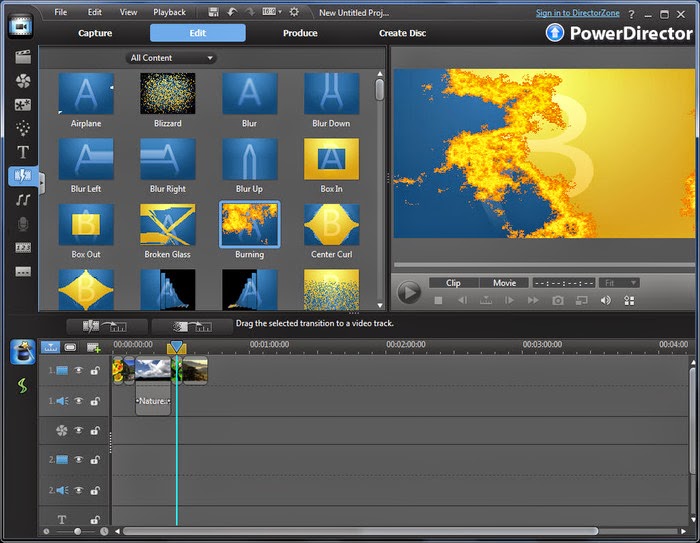
Task: Switch to timeline view icon
Action: pos(50,347)
